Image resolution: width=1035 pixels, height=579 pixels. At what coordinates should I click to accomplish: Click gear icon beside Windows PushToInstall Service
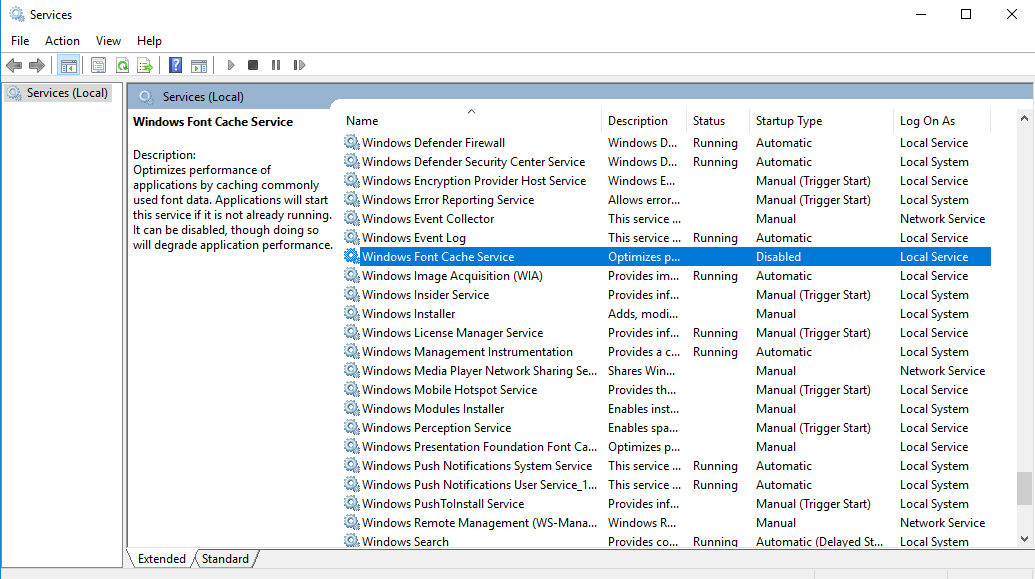352,503
